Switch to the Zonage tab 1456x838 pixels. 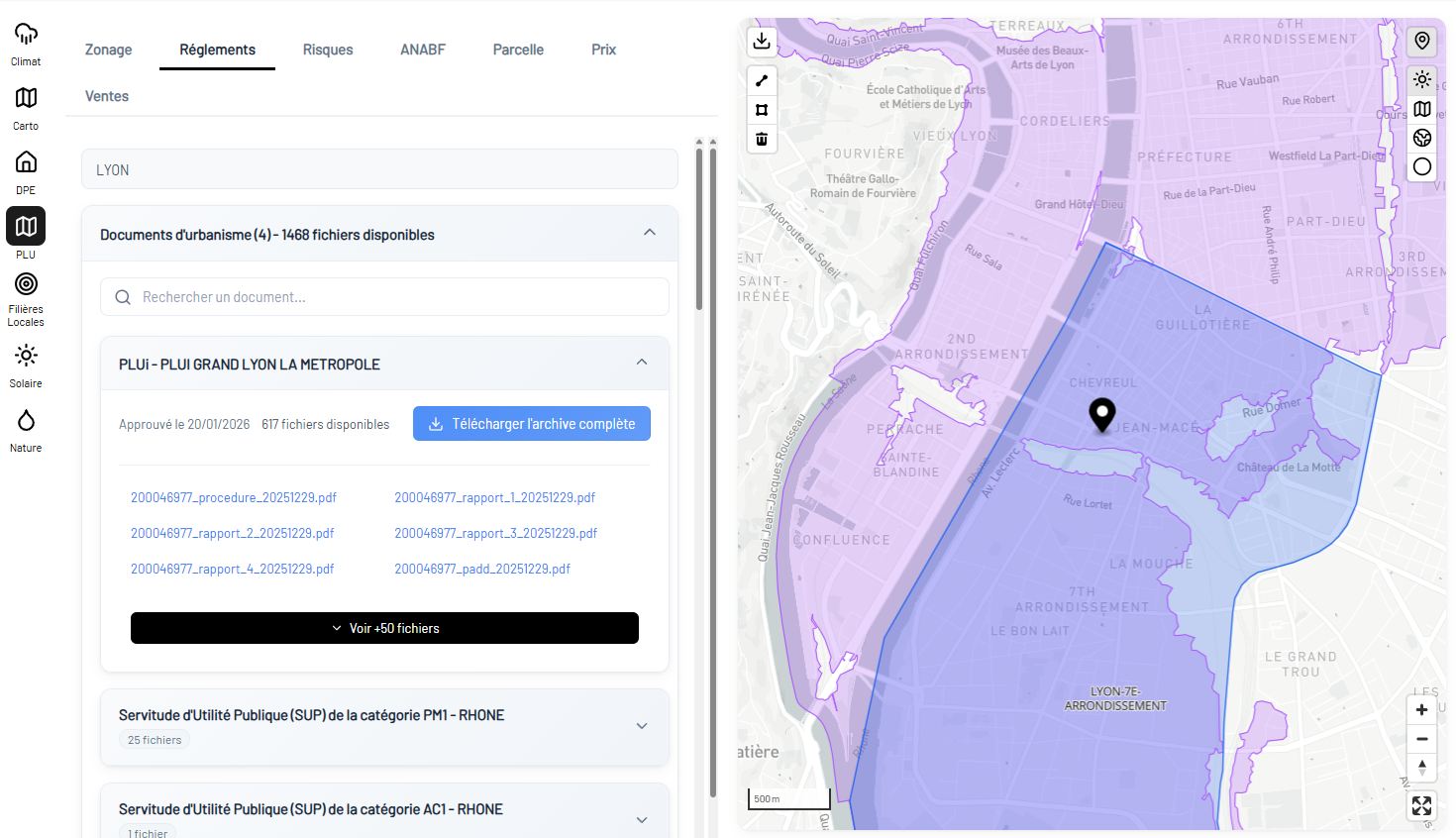pyautogui.click(x=108, y=50)
